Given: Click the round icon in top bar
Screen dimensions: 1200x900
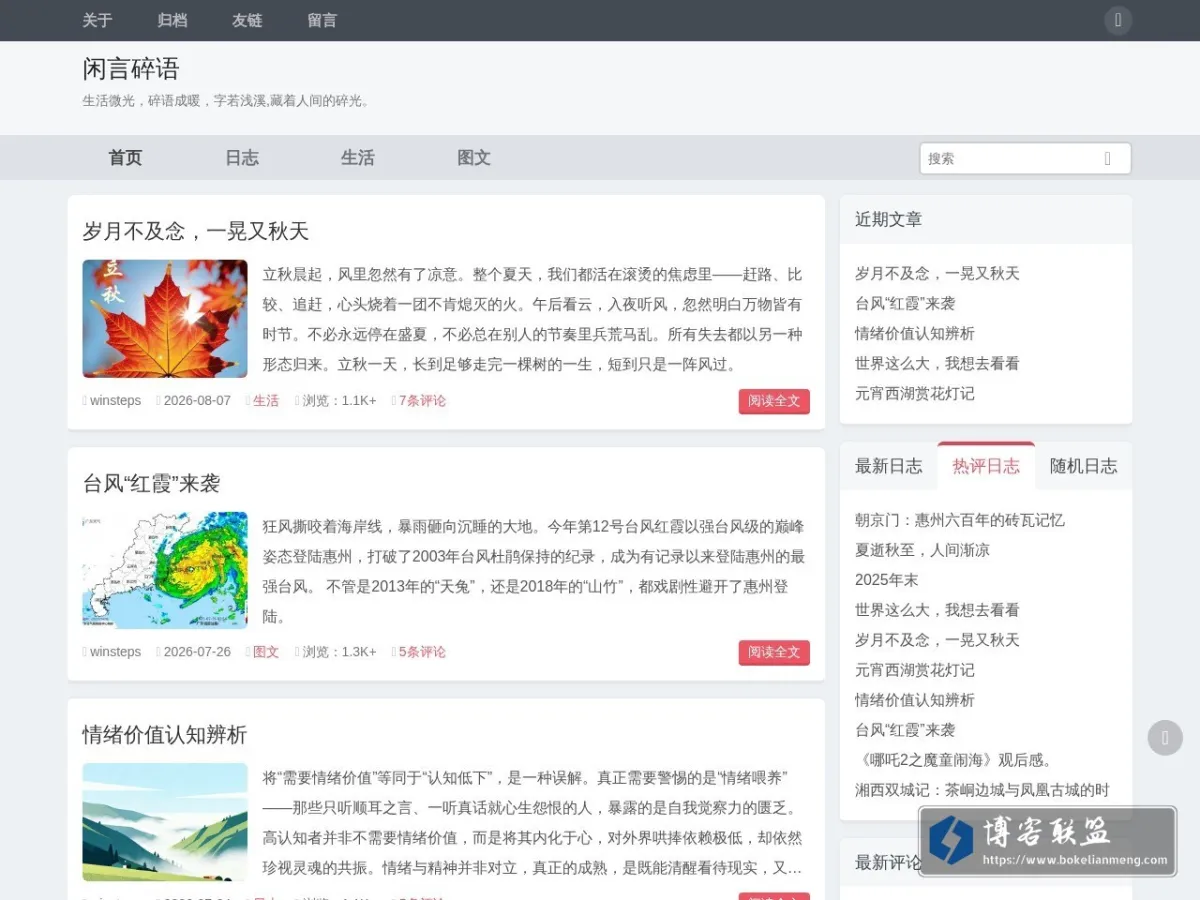Looking at the screenshot, I should (x=1118, y=20).
